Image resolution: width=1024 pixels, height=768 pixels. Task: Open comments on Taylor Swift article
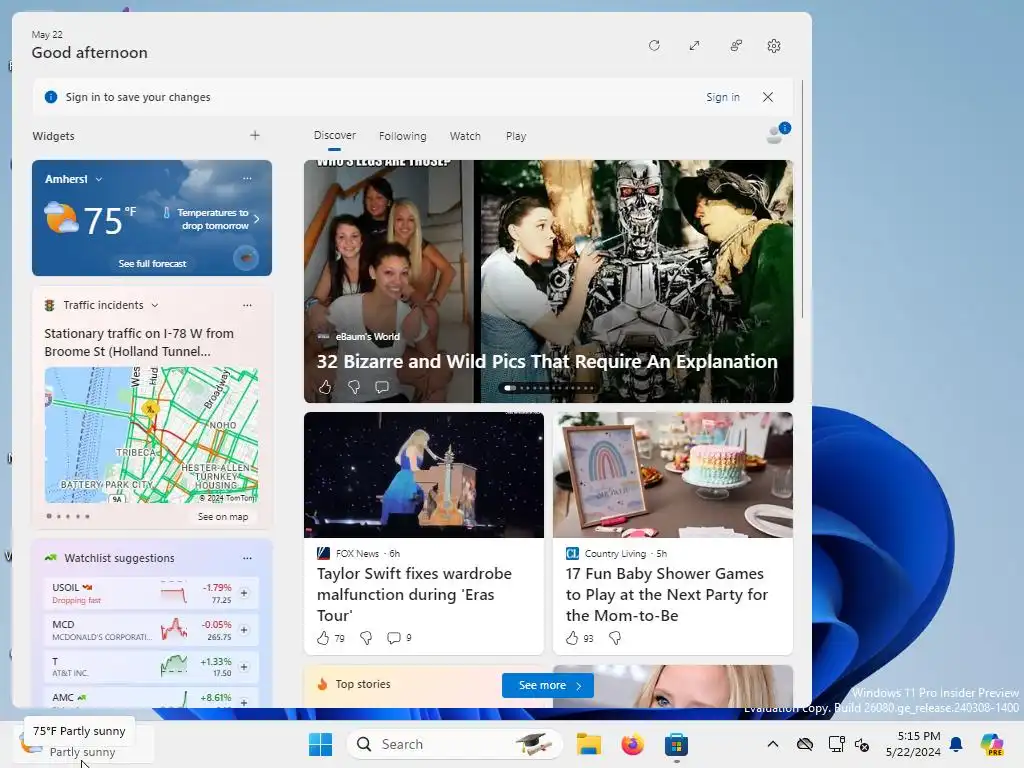[x=394, y=638]
